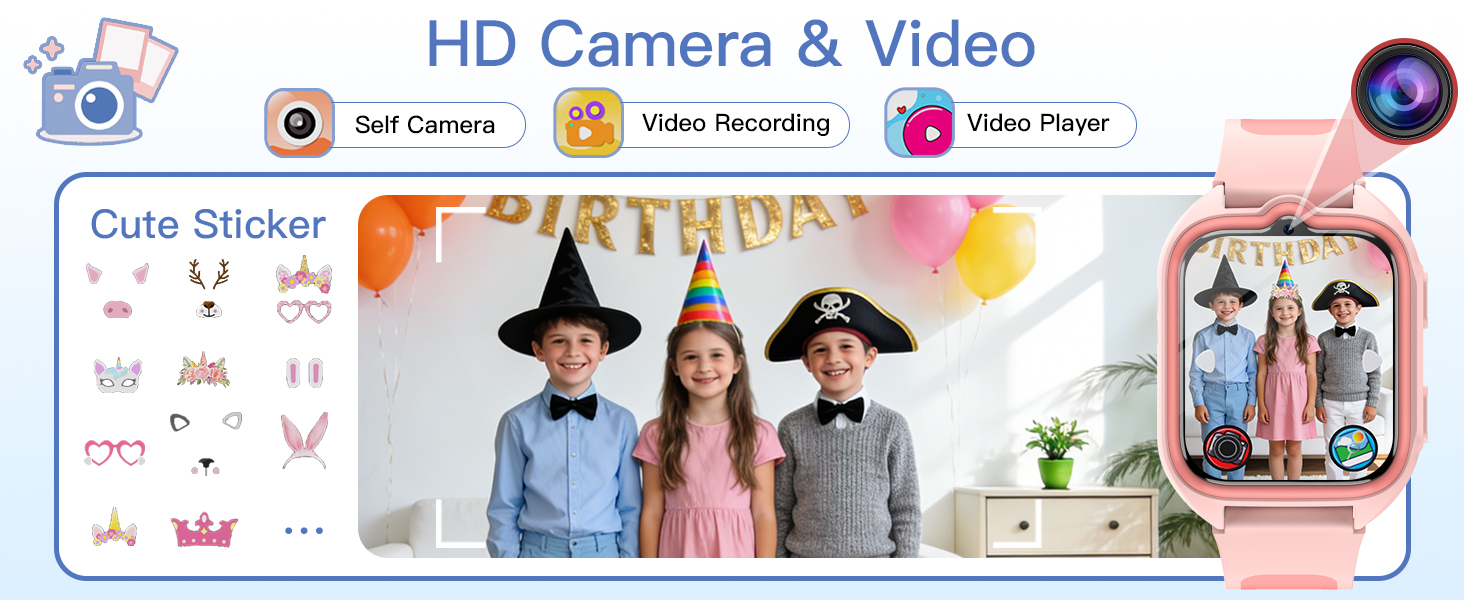Click the Cute Sticker heading
Viewport: 1464px width, 600px height.
(208, 225)
